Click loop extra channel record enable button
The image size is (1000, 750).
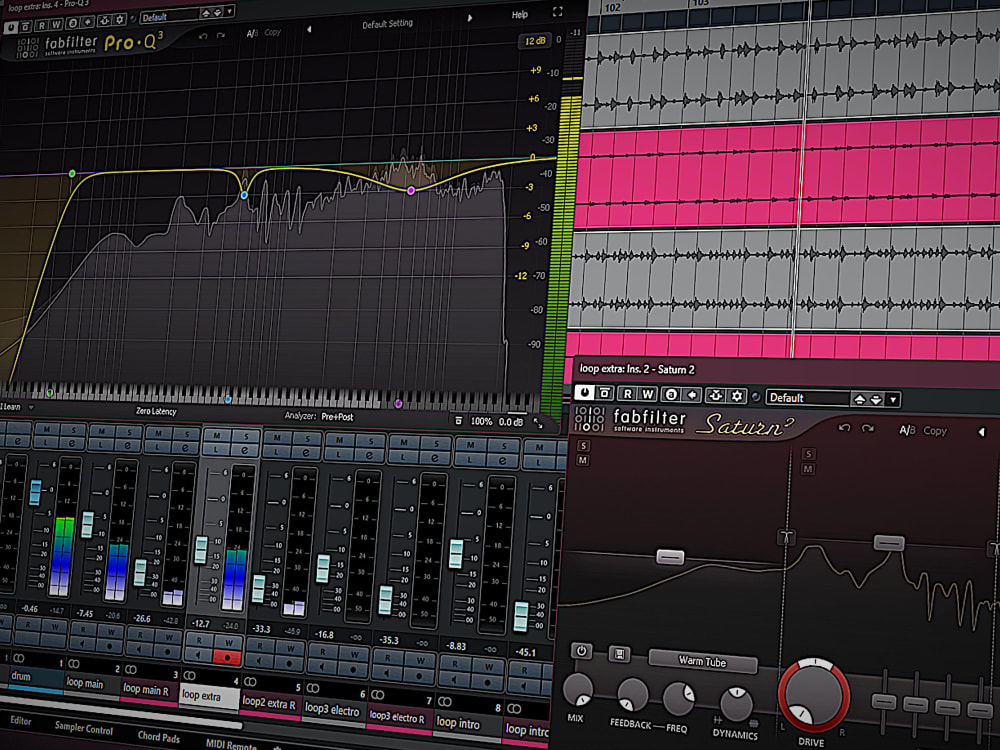point(228,657)
